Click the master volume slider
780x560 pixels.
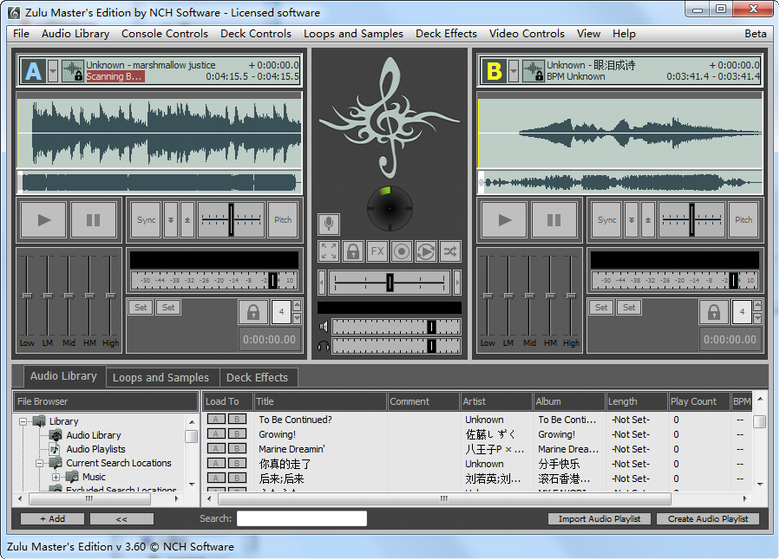point(396,326)
